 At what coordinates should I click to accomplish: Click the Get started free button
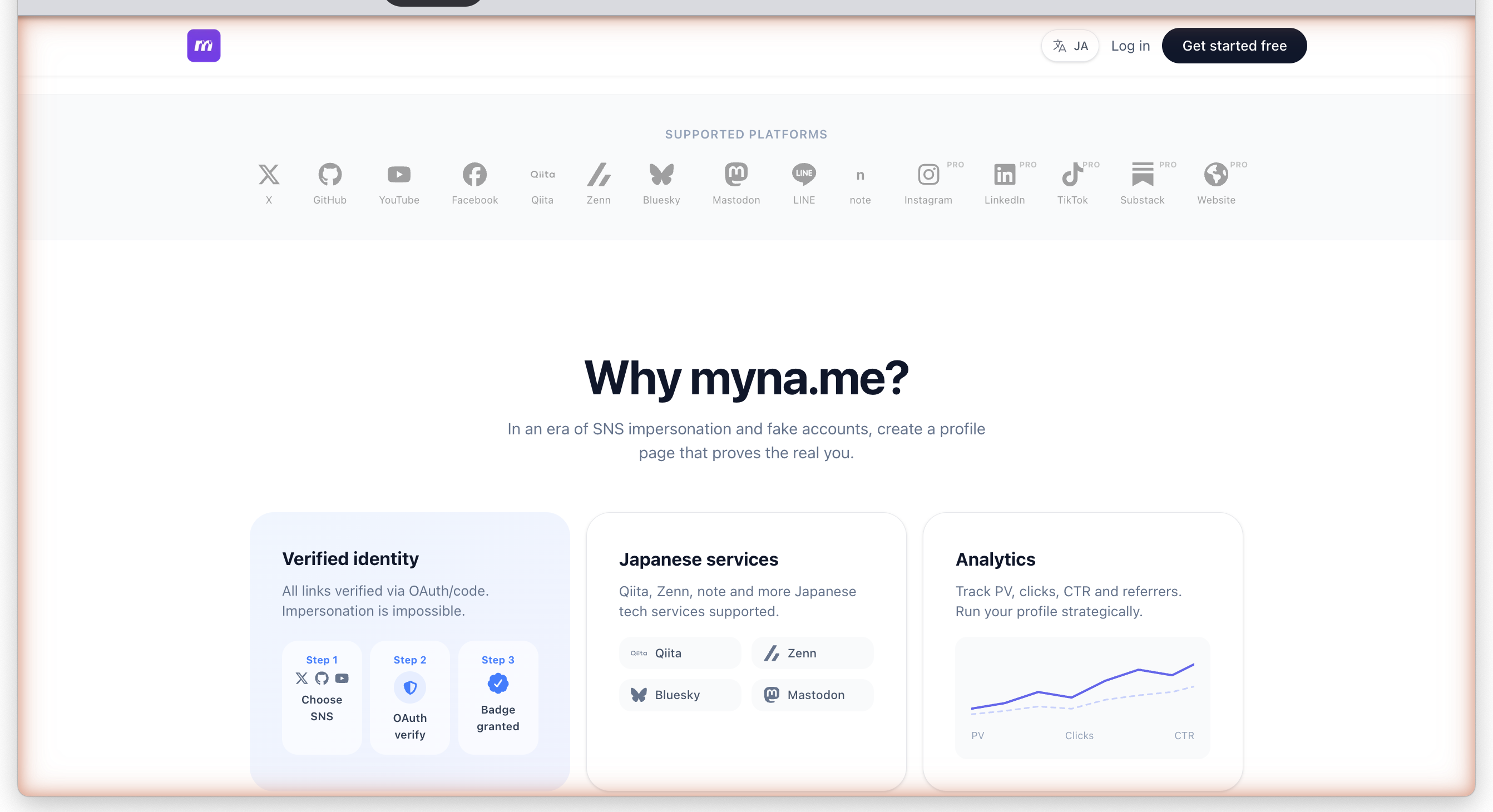click(1234, 45)
